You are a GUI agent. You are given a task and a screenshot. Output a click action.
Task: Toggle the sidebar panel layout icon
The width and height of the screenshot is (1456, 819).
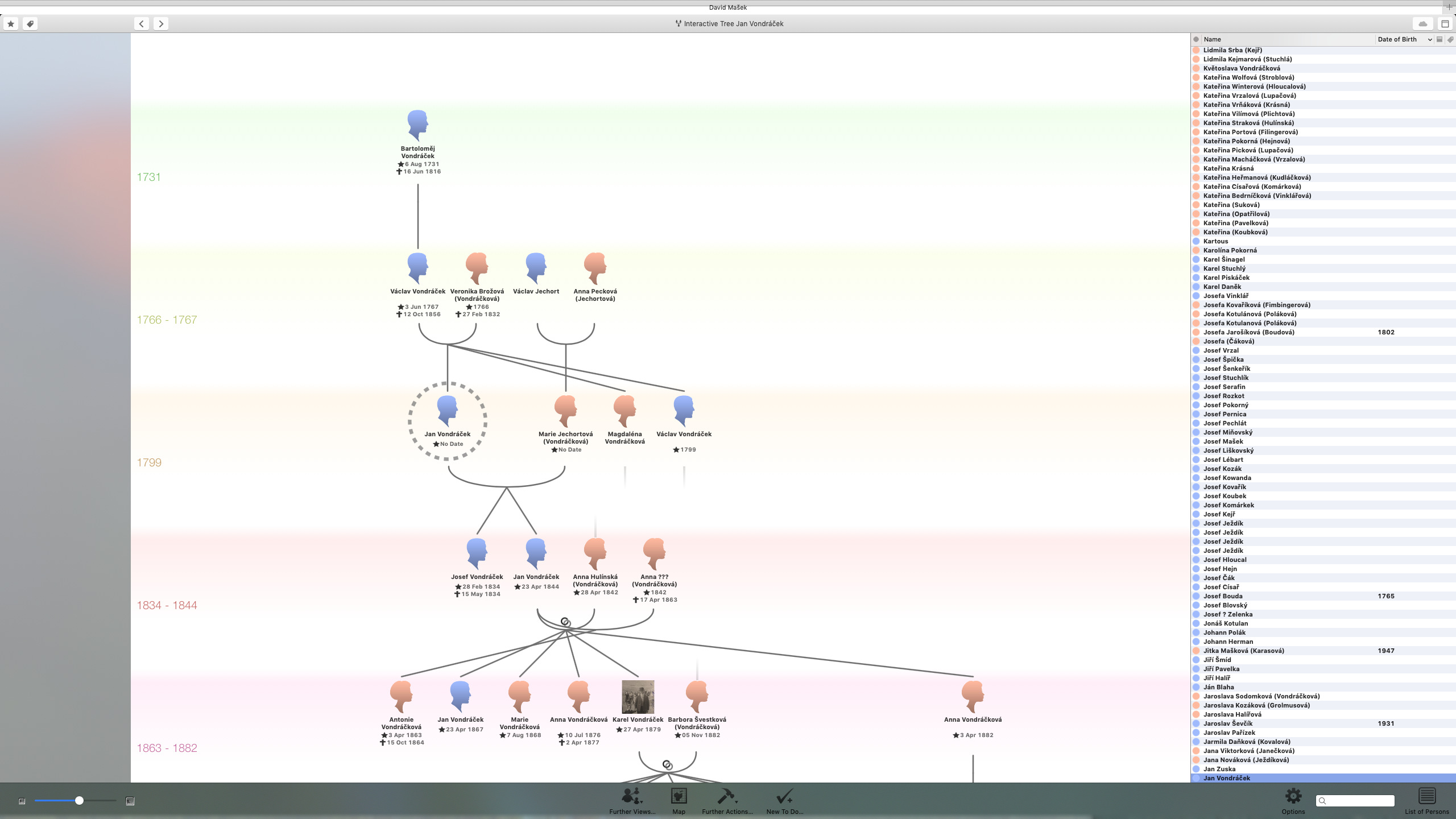[x=1445, y=24]
